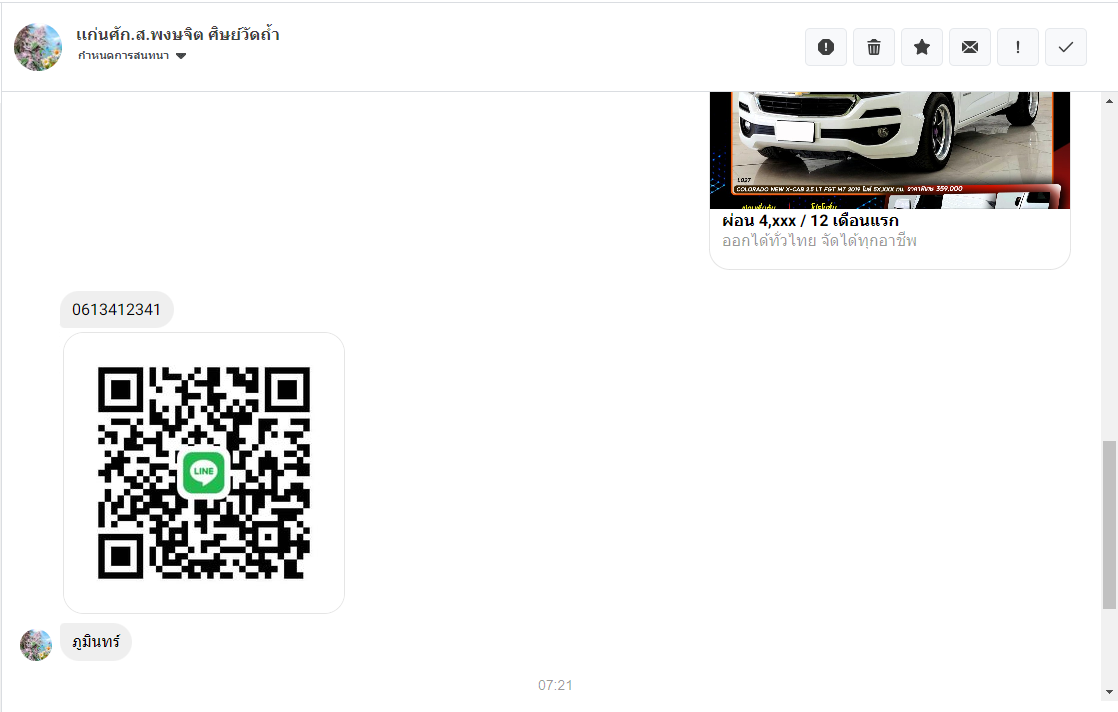Mark conversation done with checkmark icon
This screenshot has height=712, width=1118.
click(1066, 47)
